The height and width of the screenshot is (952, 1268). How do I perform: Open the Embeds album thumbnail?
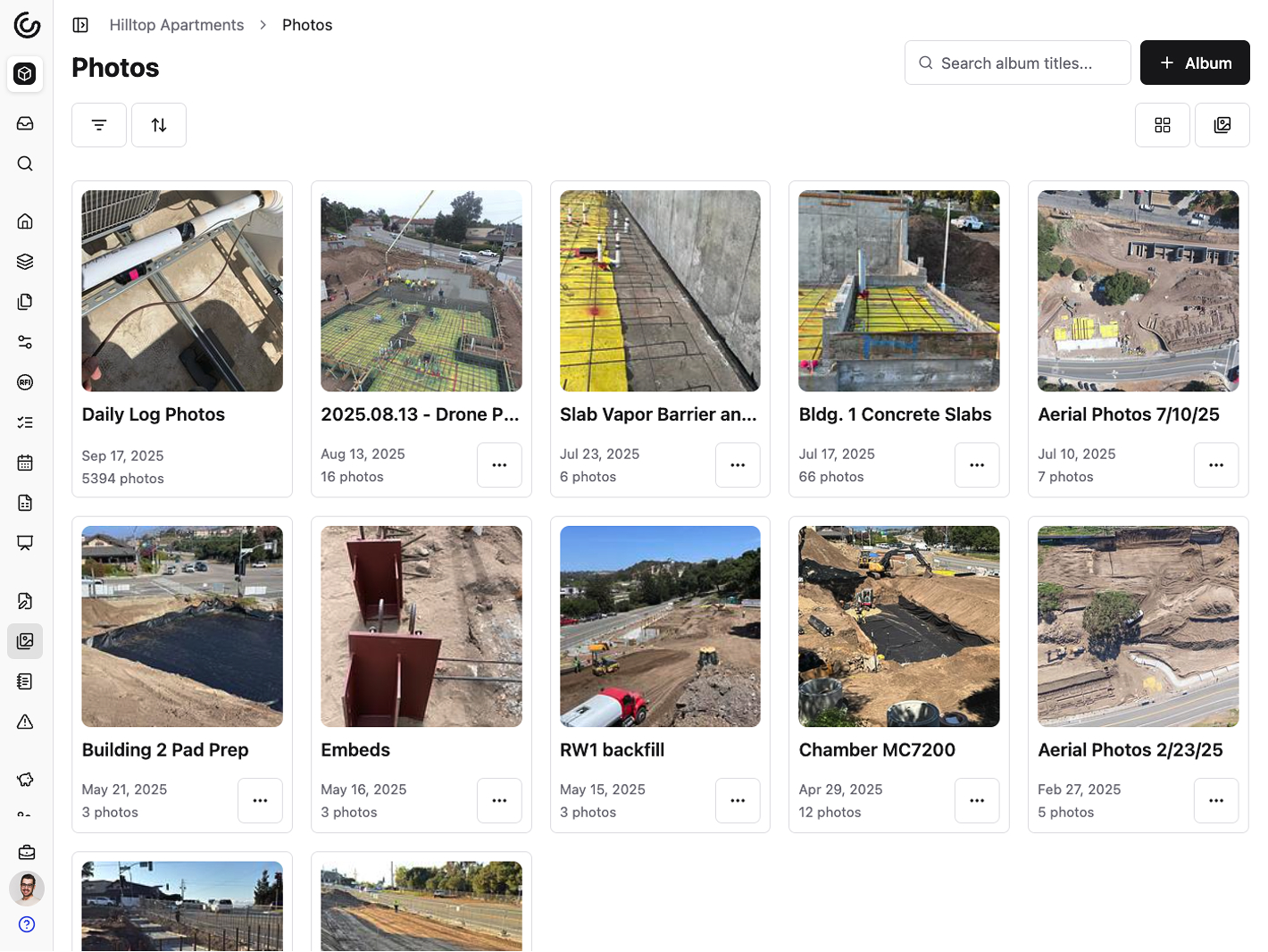(x=421, y=627)
